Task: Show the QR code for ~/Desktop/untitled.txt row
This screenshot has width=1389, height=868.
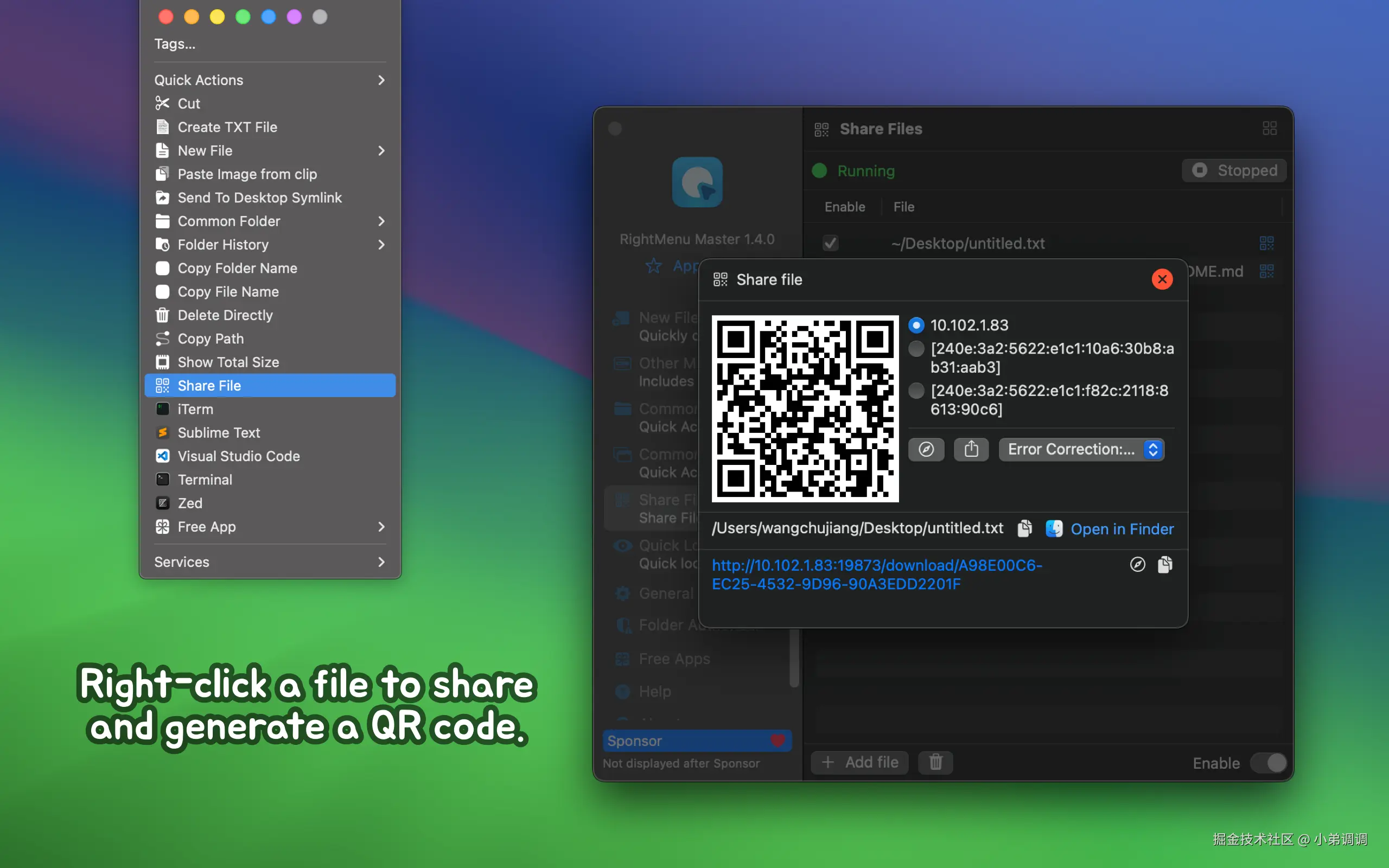Action: [x=1266, y=244]
